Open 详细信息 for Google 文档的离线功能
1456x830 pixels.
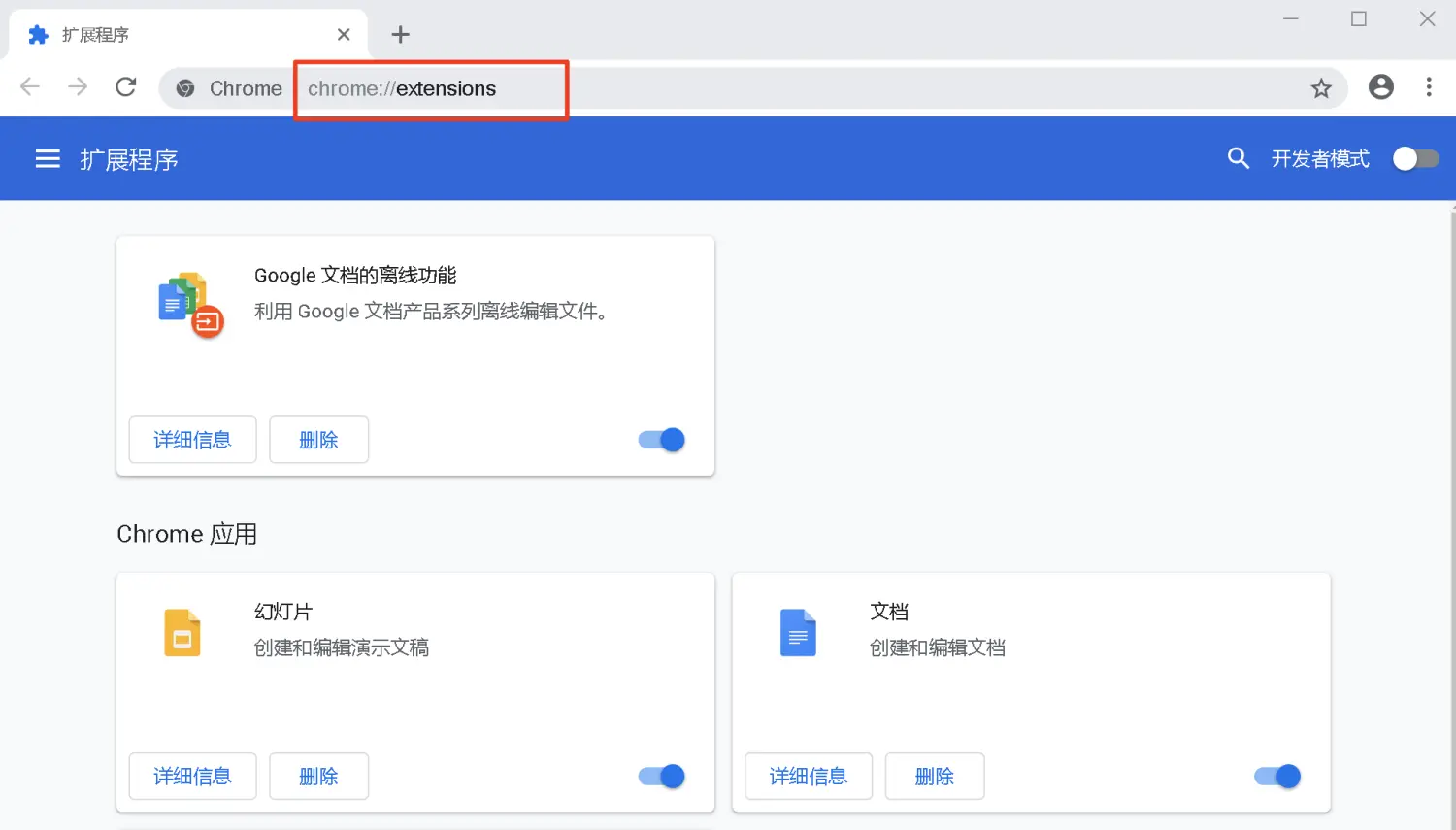(192, 440)
